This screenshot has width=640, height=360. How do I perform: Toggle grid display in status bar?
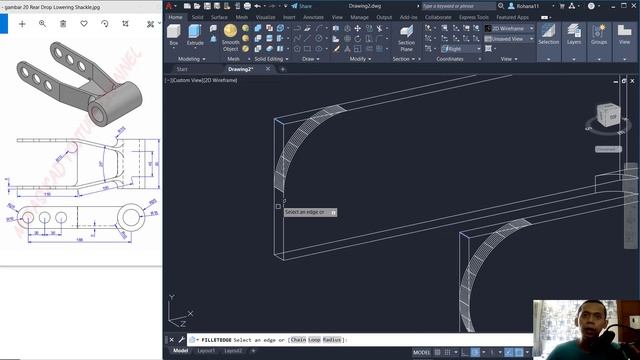point(437,352)
